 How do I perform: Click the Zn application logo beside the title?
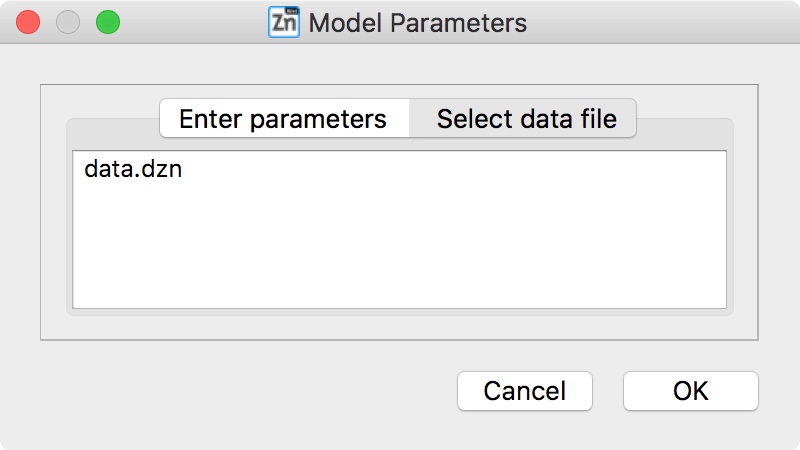click(285, 22)
